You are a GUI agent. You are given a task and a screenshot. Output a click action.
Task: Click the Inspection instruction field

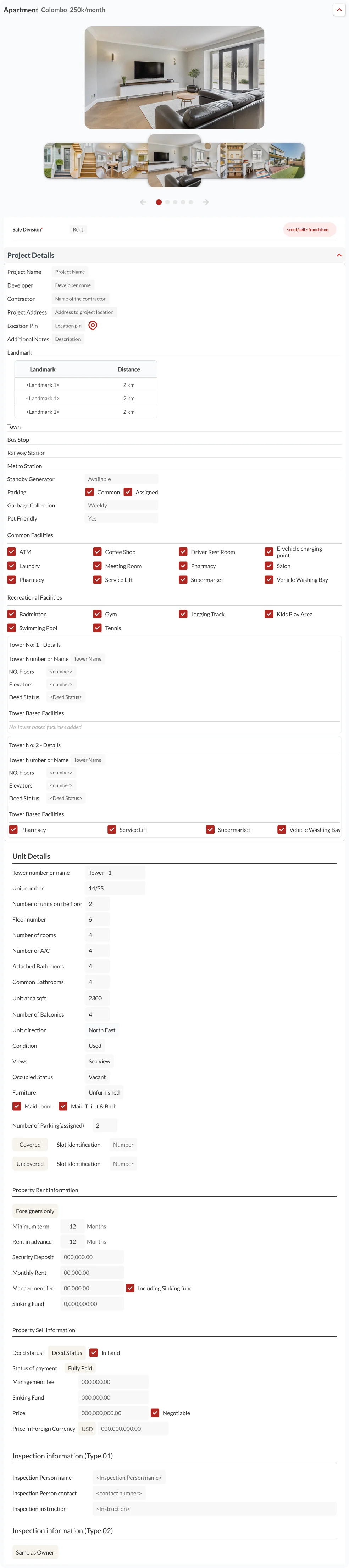[x=214, y=1508]
